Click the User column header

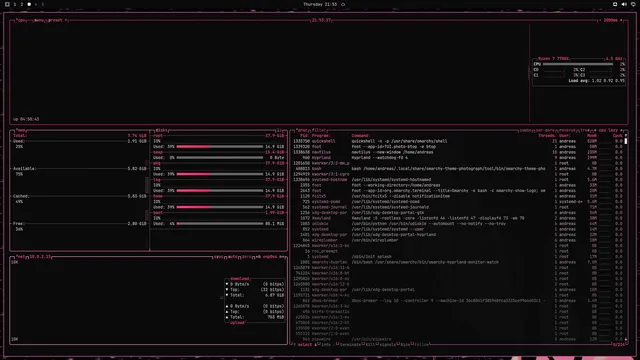(x=564, y=136)
